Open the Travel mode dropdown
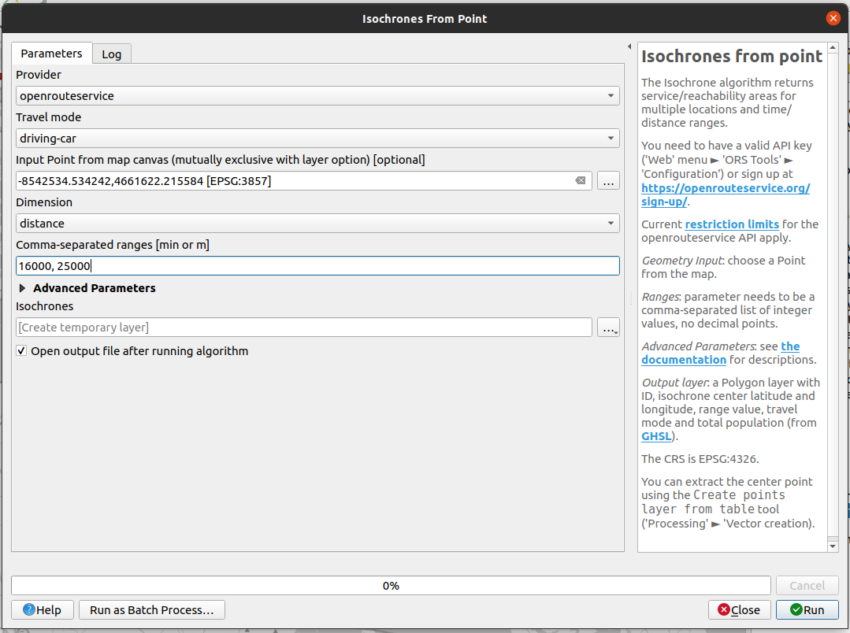The height and width of the screenshot is (633, 850). point(317,138)
